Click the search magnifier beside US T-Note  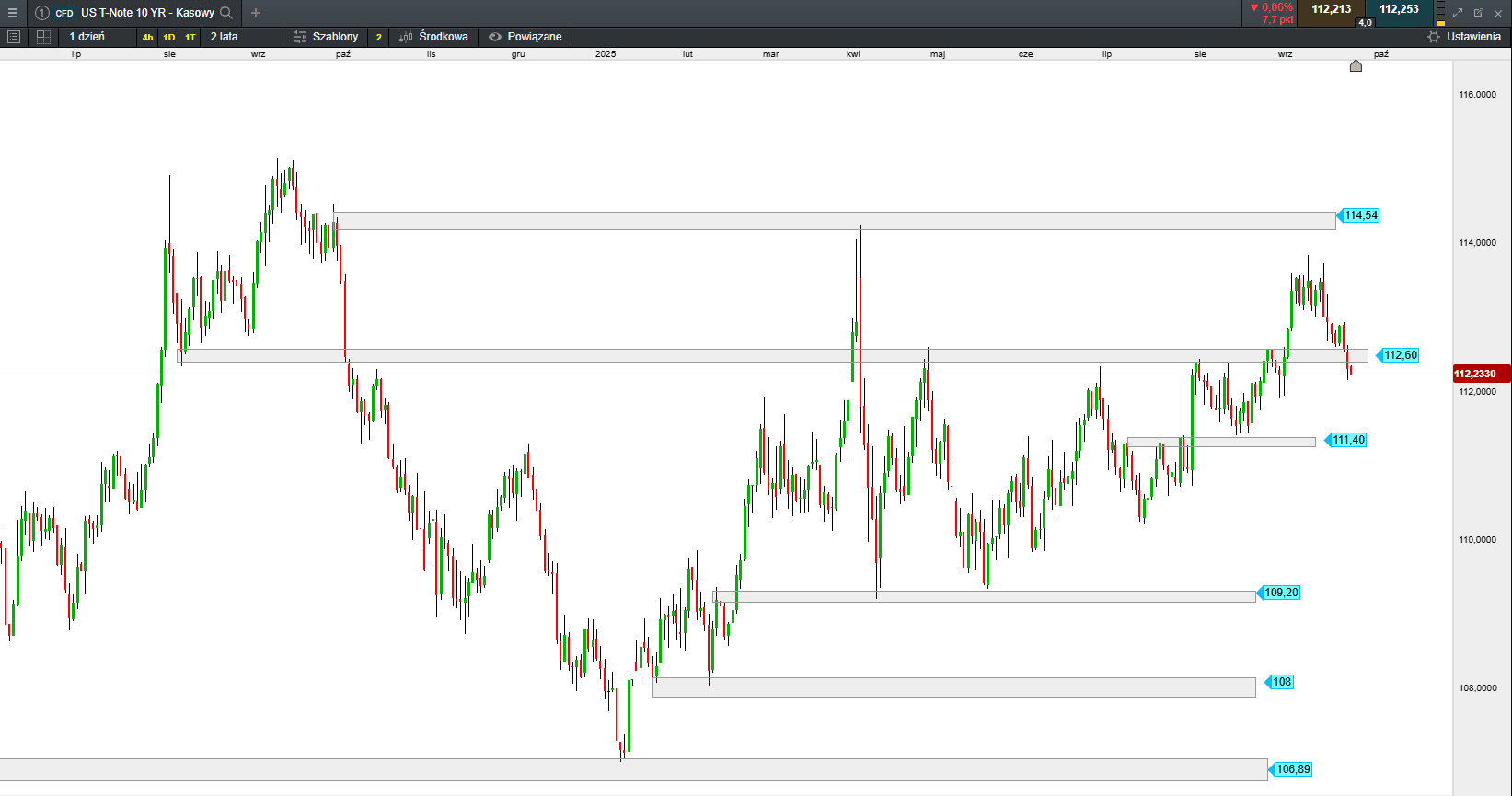pos(226,13)
